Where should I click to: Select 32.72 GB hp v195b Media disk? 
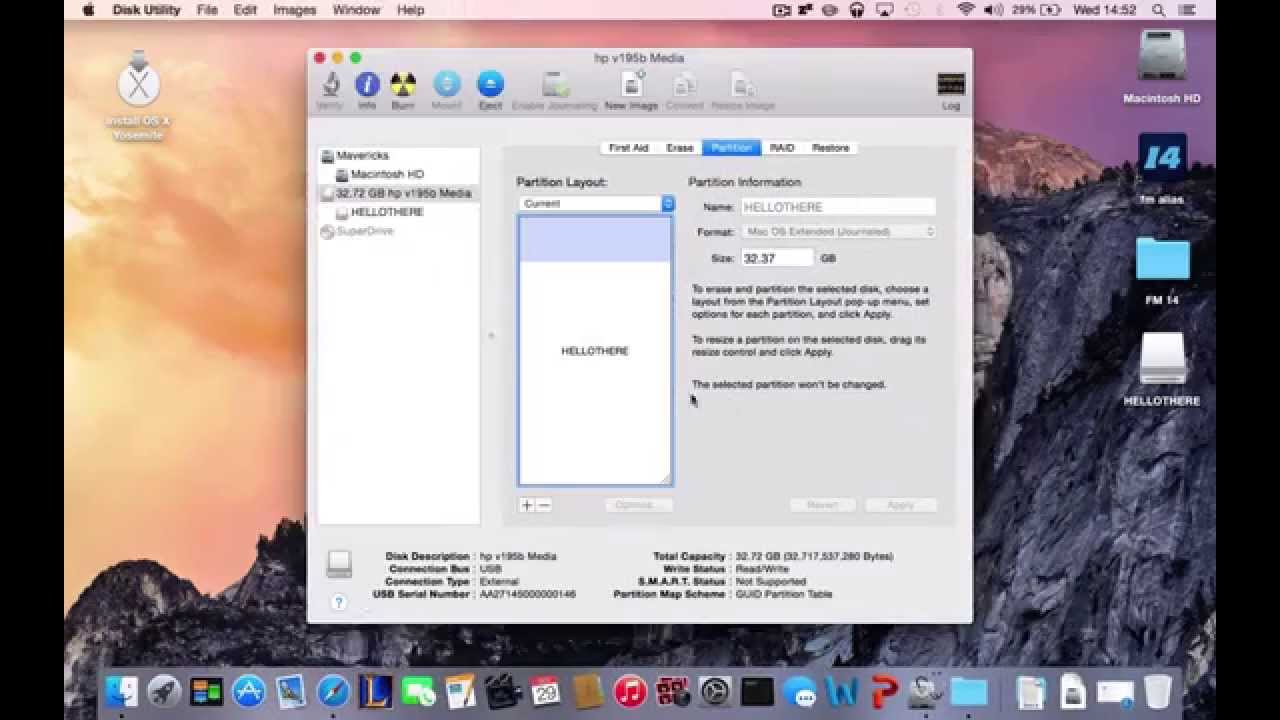(x=400, y=193)
